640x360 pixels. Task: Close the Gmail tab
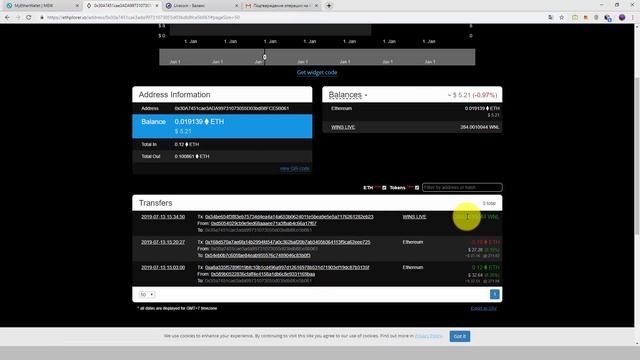pyautogui.click(x=316, y=6)
